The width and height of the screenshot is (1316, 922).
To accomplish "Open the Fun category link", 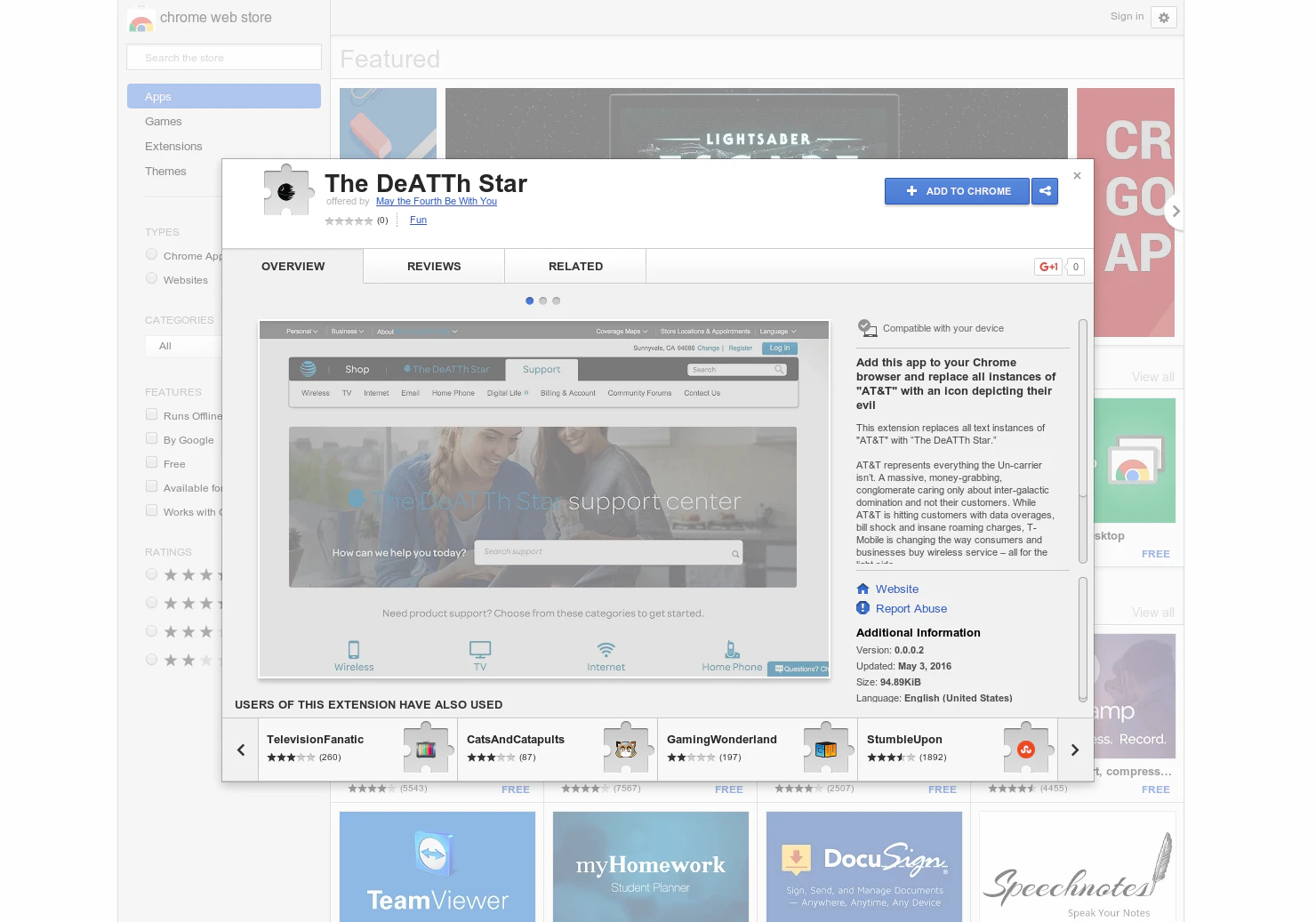I will pos(418,220).
